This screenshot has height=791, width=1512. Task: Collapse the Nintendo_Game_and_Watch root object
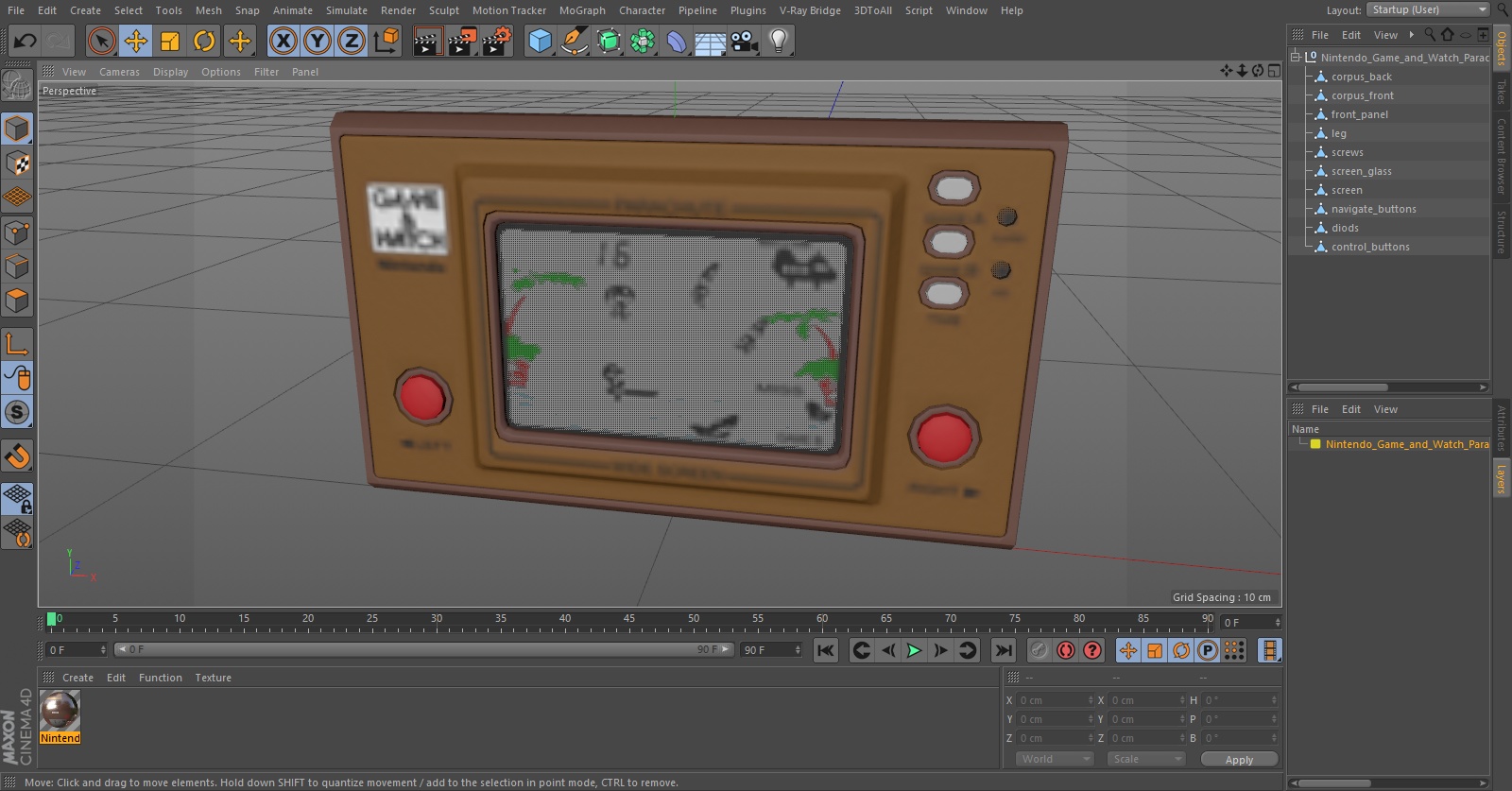(1296, 57)
